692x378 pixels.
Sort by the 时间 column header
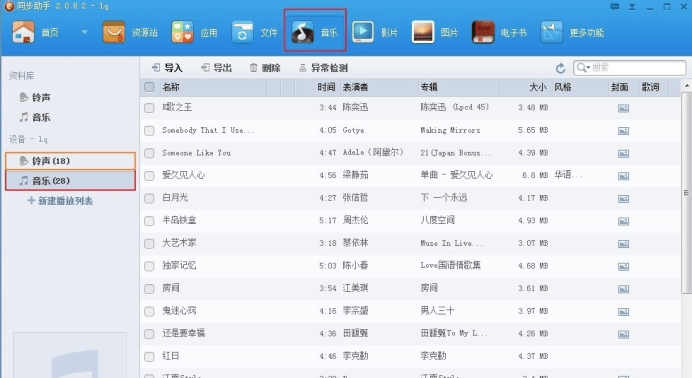pos(327,87)
